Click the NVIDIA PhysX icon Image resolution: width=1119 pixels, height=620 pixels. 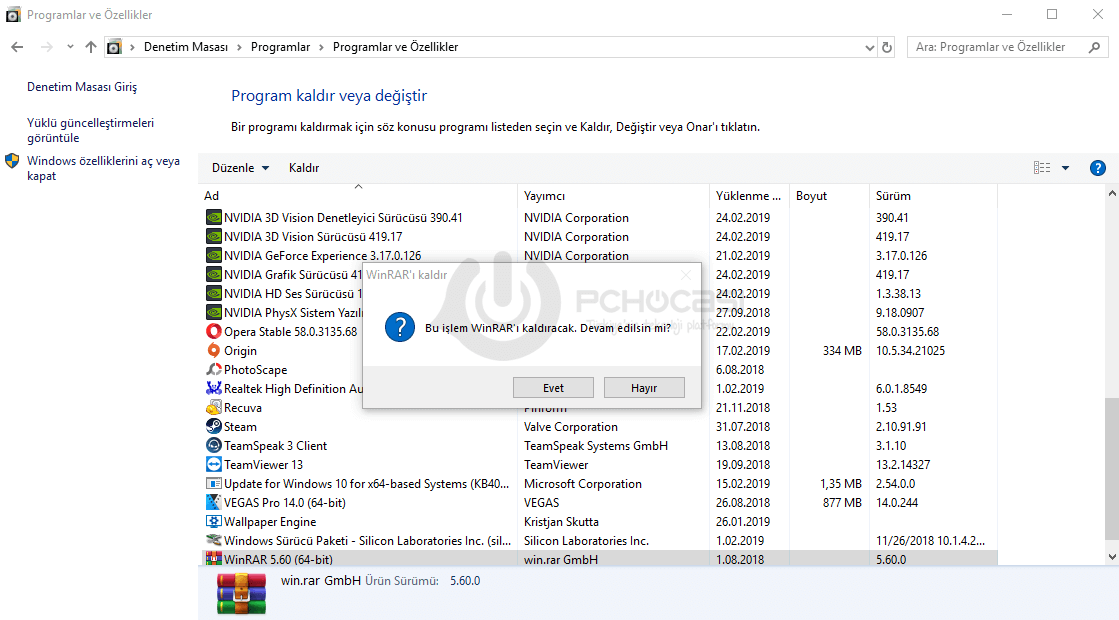213,312
